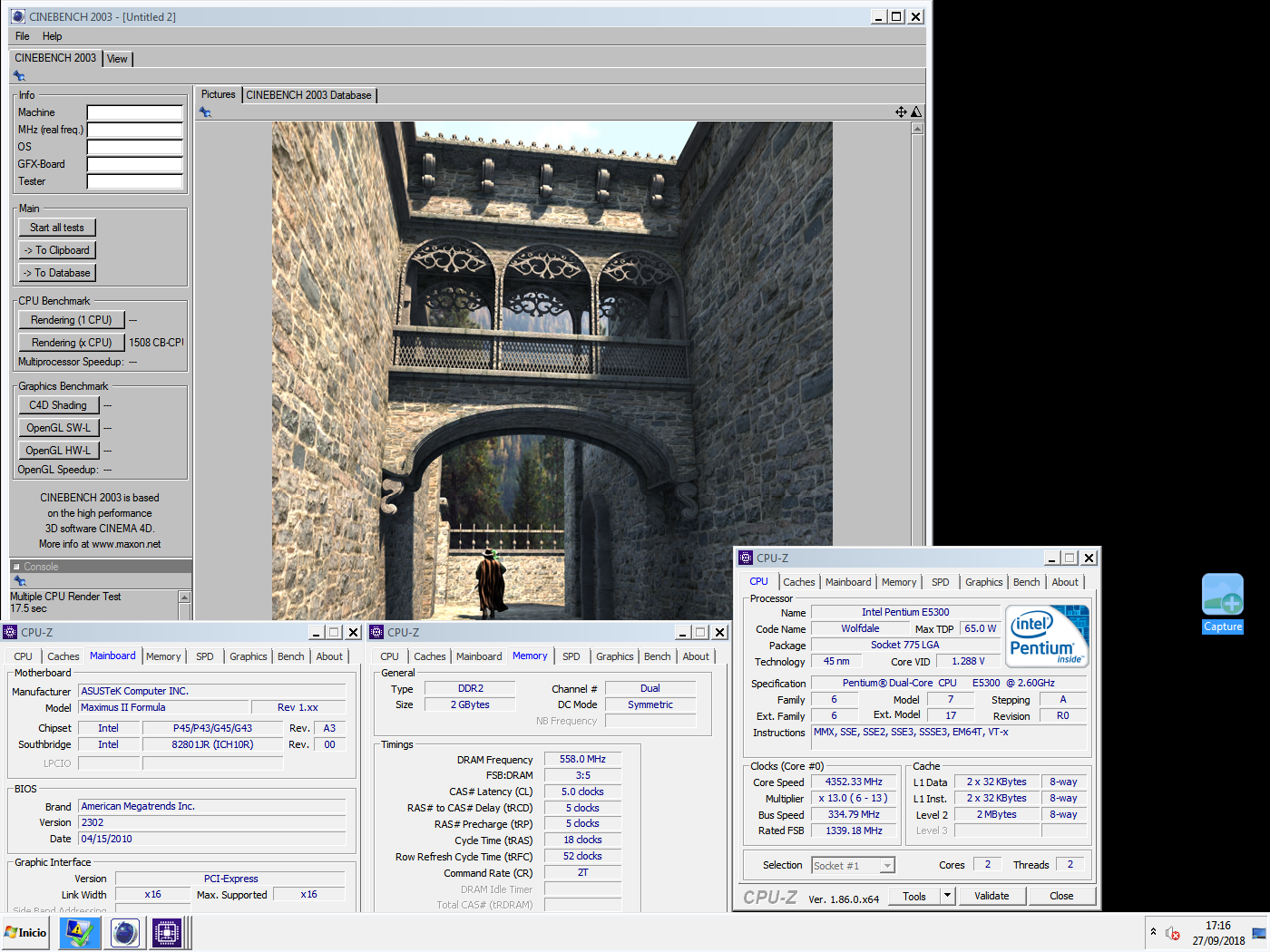Screen dimensions: 1270x952
Task: Click the CPU-Z memory window title icon
Action: [x=376, y=632]
